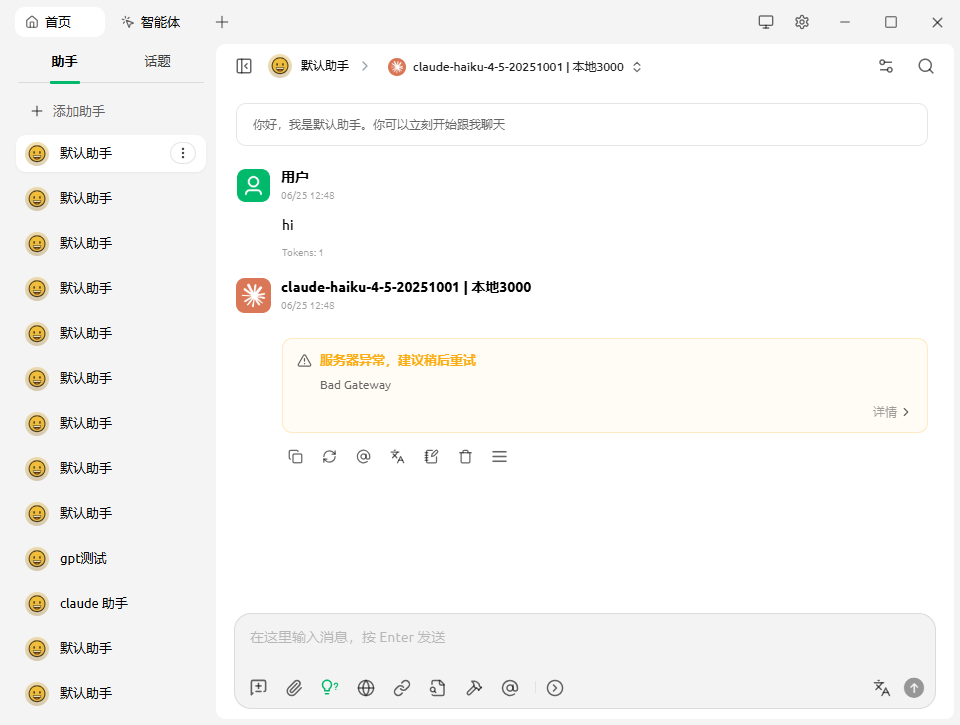Open the knowledge base file search icon
The width and height of the screenshot is (960, 725).
click(x=437, y=688)
